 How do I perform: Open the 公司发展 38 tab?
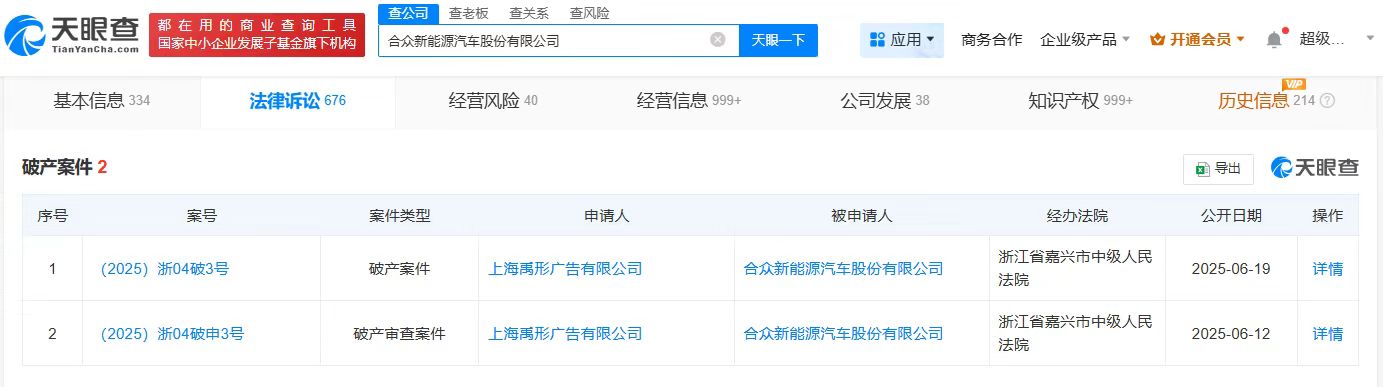pos(885,101)
